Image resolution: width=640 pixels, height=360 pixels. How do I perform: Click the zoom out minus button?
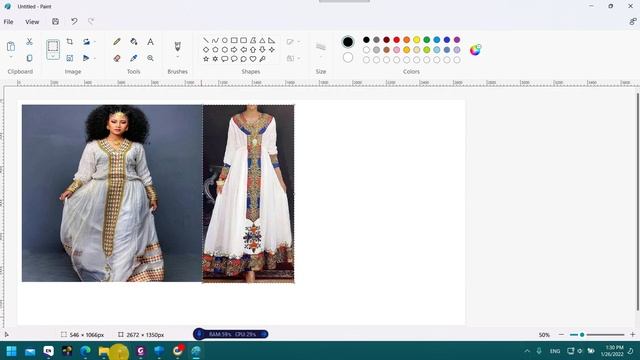561,335
